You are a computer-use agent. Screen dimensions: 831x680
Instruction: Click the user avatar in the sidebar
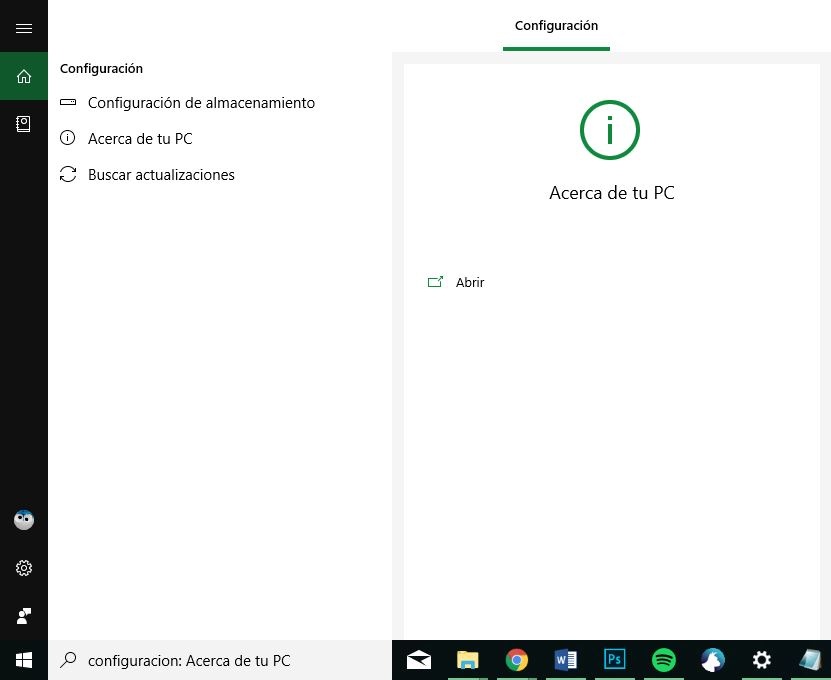tap(24, 520)
